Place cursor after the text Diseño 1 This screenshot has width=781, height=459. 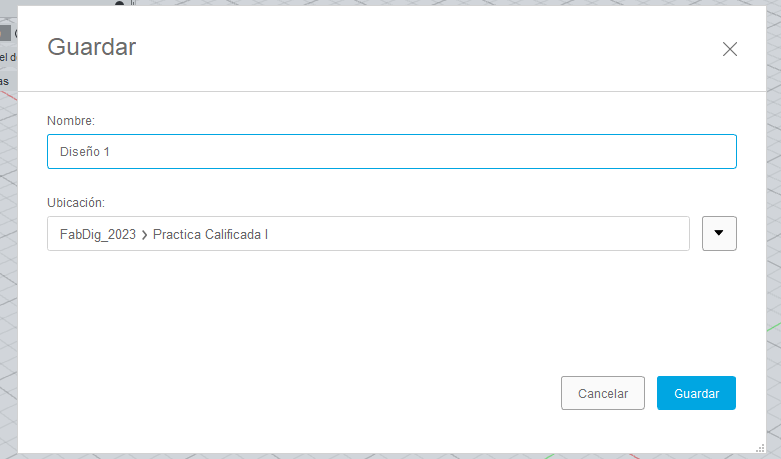tap(111, 152)
